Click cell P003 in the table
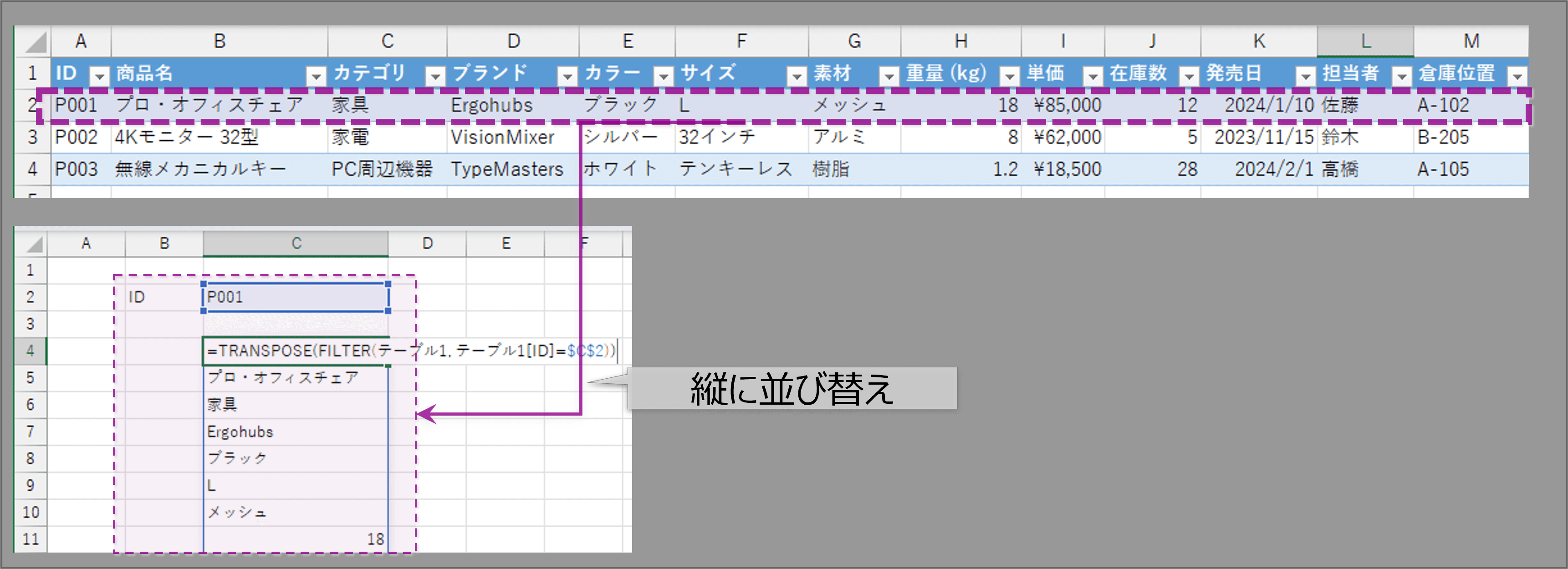Screen dimensions: 1568x569 (81, 169)
